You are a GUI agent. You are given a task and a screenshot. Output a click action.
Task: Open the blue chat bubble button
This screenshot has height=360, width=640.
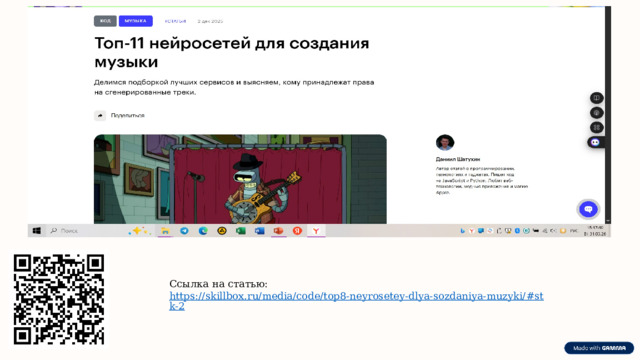click(x=588, y=209)
